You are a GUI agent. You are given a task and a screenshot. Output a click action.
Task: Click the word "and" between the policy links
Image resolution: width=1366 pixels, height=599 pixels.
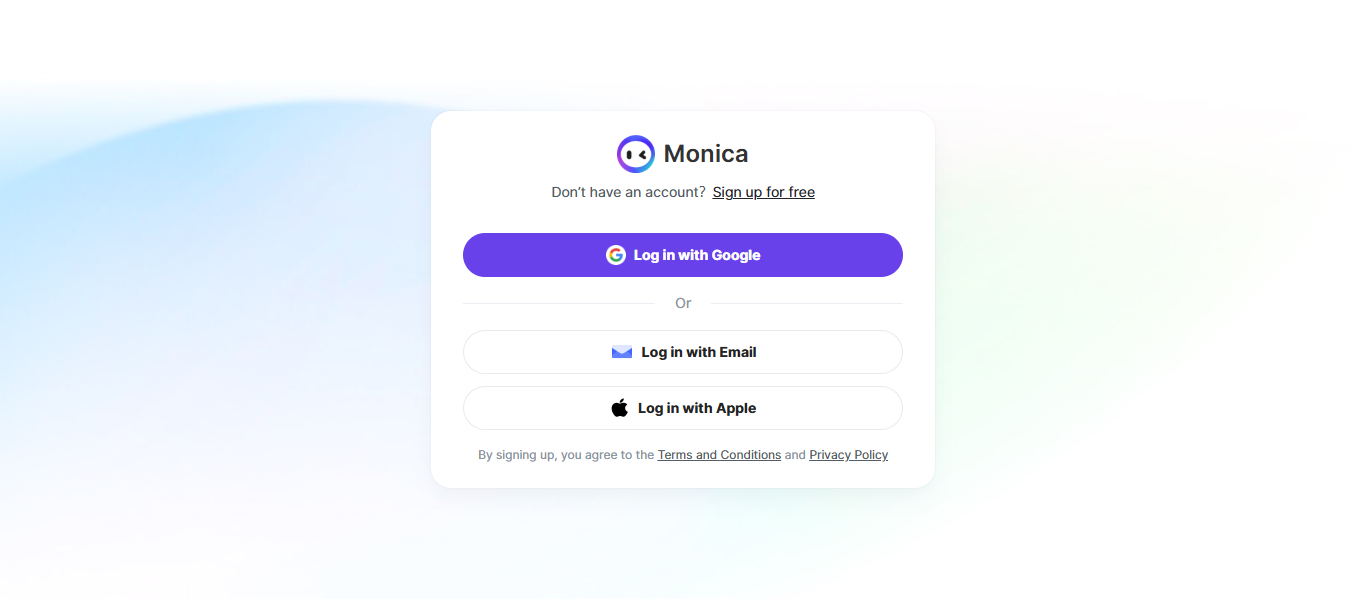pos(795,455)
